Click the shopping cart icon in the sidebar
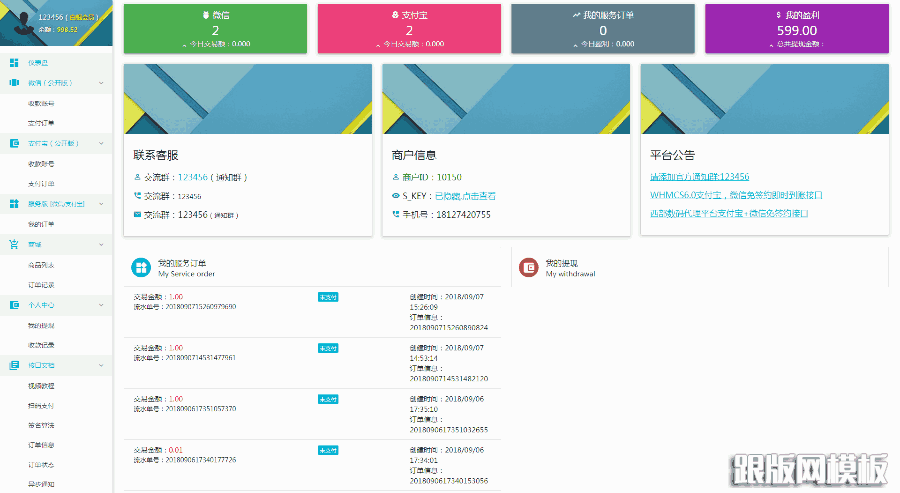The height and width of the screenshot is (493, 900). pos(14,244)
